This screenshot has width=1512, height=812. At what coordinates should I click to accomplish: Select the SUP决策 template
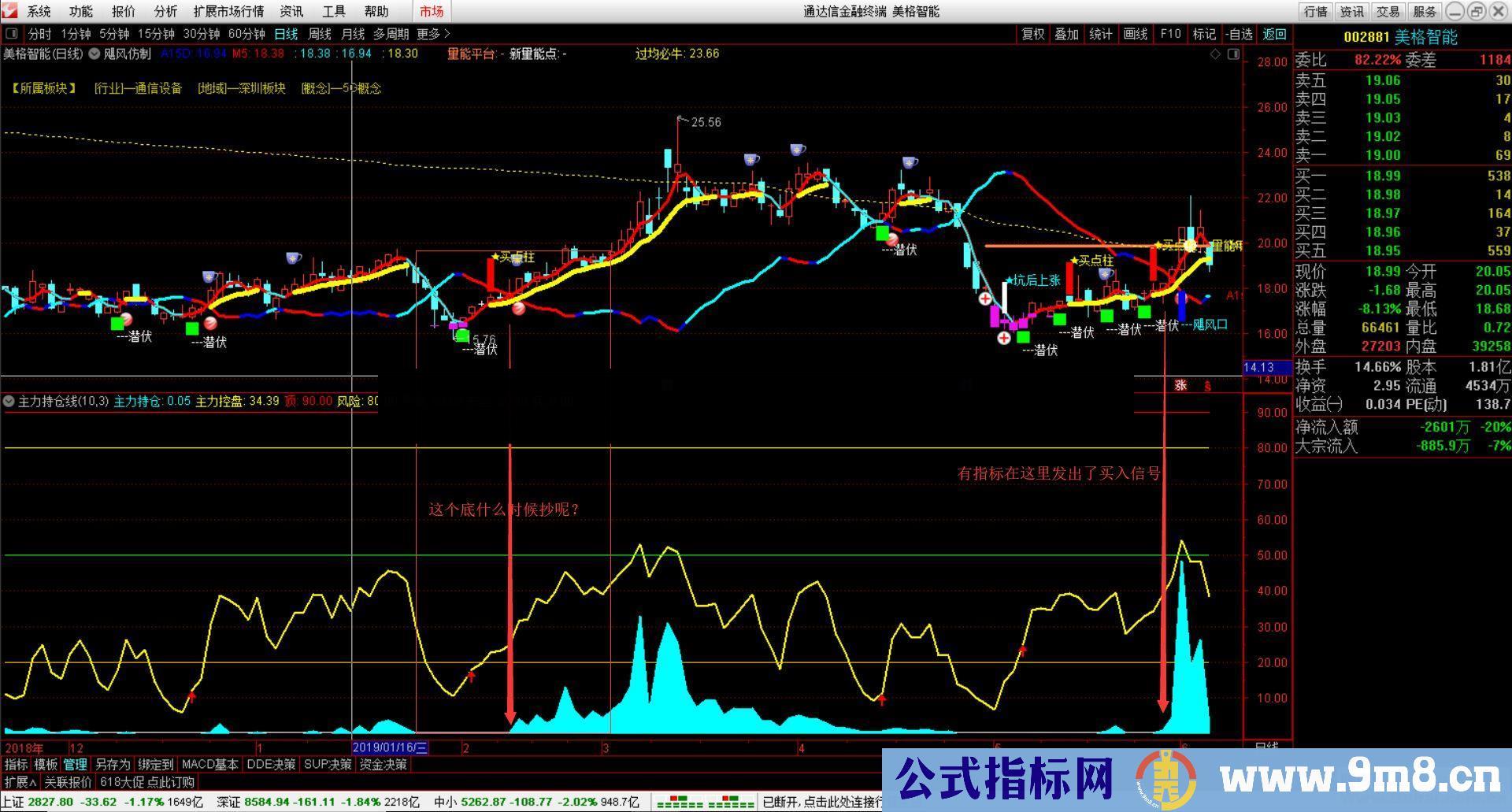point(328,764)
